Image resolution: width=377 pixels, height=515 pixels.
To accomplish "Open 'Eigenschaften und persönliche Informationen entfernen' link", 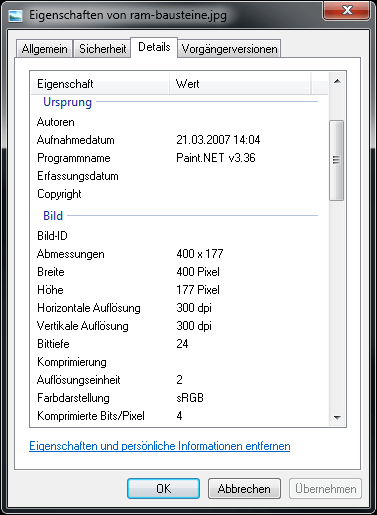I will [160, 446].
